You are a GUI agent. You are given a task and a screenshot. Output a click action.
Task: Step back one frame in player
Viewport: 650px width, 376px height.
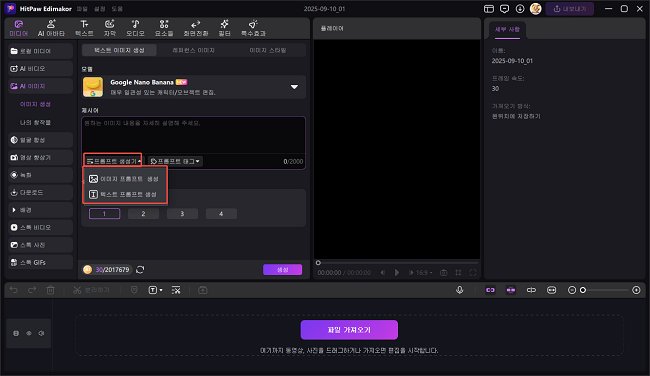[x=383, y=272]
